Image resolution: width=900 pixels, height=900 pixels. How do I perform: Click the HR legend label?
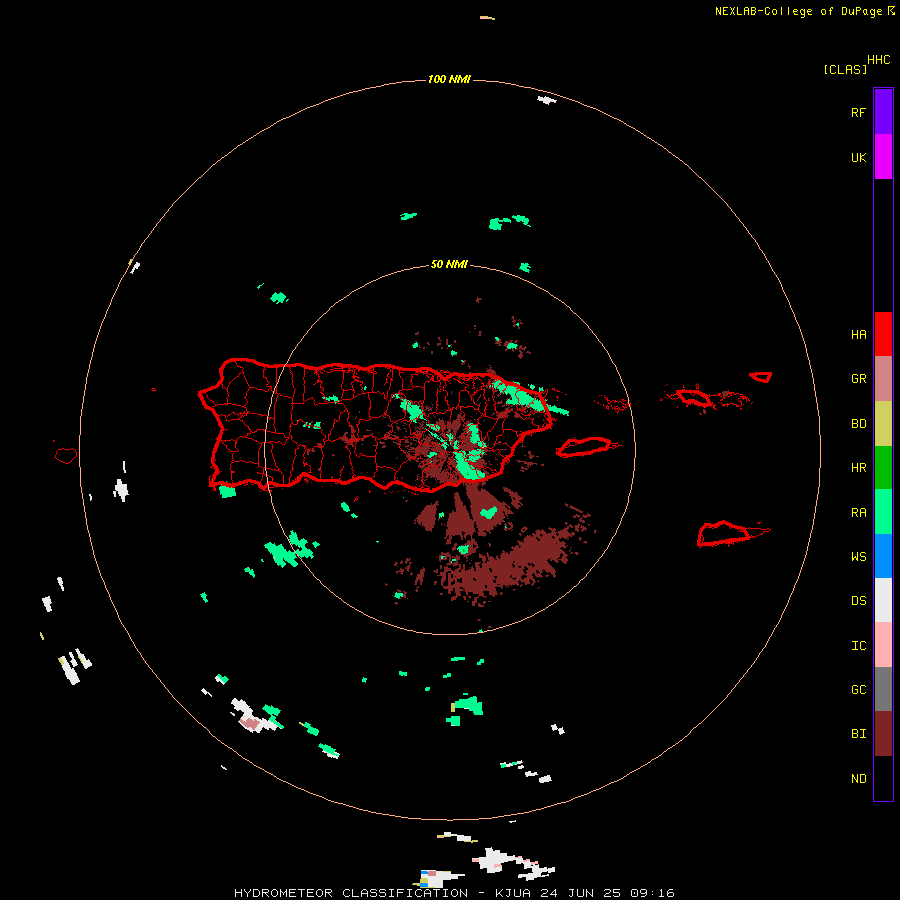tap(858, 468)
